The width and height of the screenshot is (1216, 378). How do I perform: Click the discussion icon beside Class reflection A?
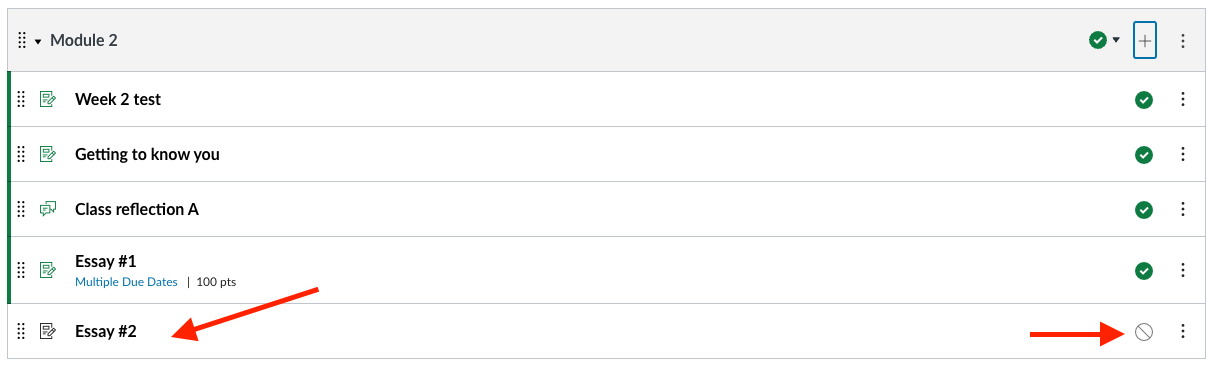click(47, 209)
